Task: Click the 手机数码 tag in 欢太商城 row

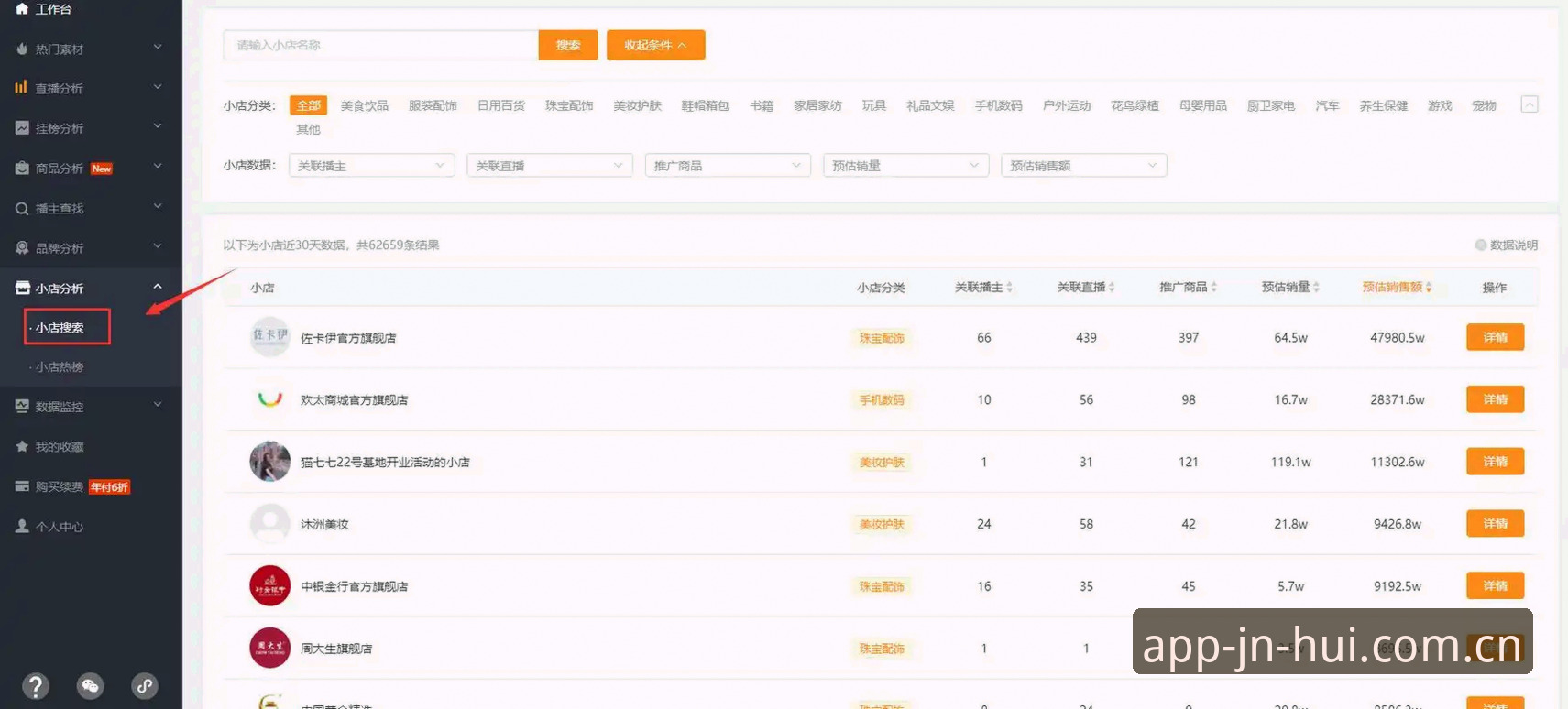Action: click(882, 400)
